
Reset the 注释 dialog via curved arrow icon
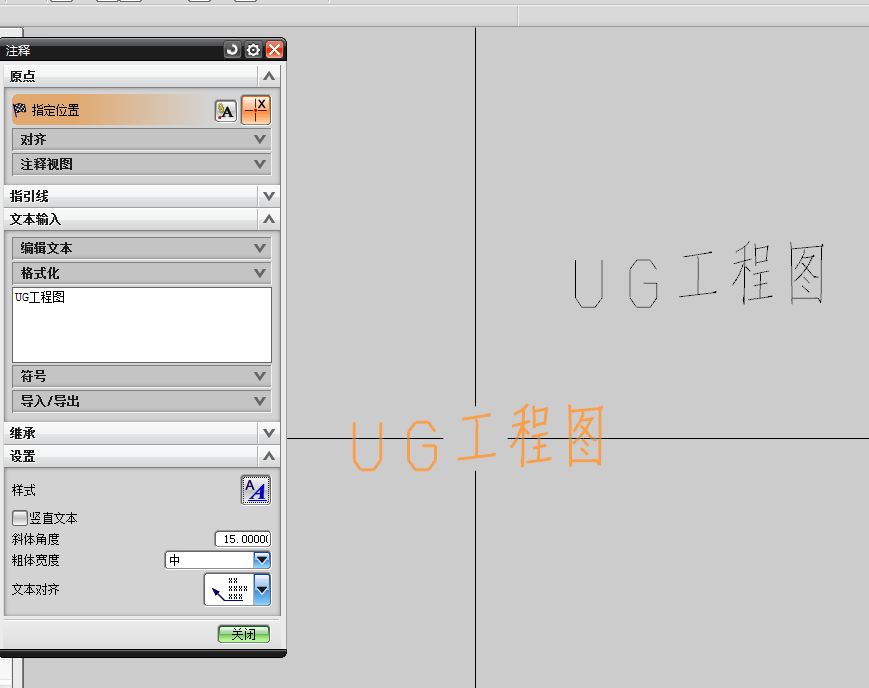(231, 49)
